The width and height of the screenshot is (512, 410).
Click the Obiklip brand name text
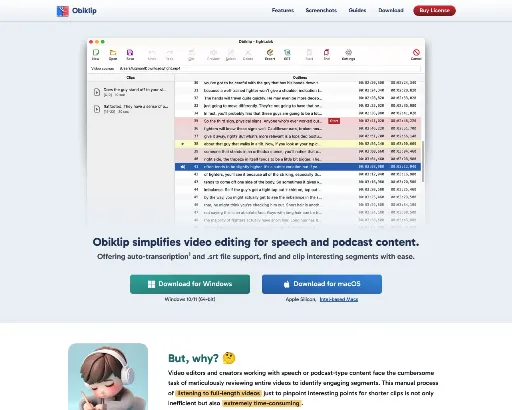click(84, 11)
